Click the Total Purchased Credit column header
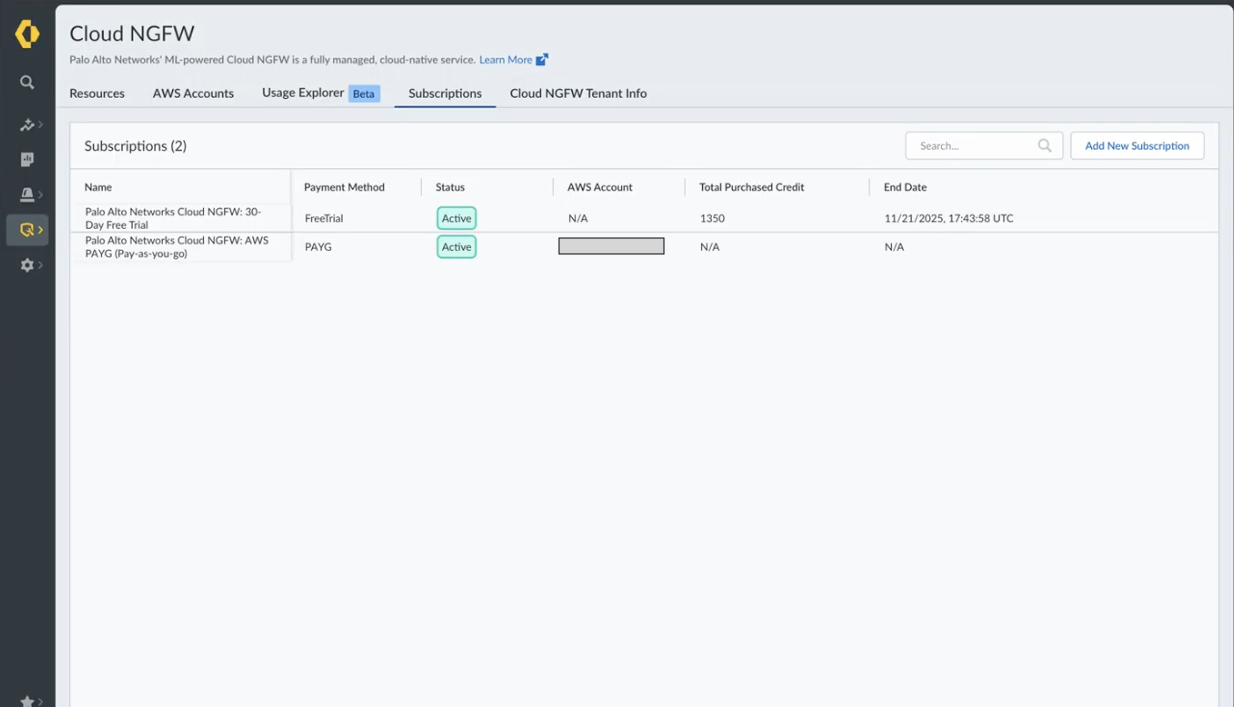The height and width of the screenshot is (707, 1234). coord(752,187)
